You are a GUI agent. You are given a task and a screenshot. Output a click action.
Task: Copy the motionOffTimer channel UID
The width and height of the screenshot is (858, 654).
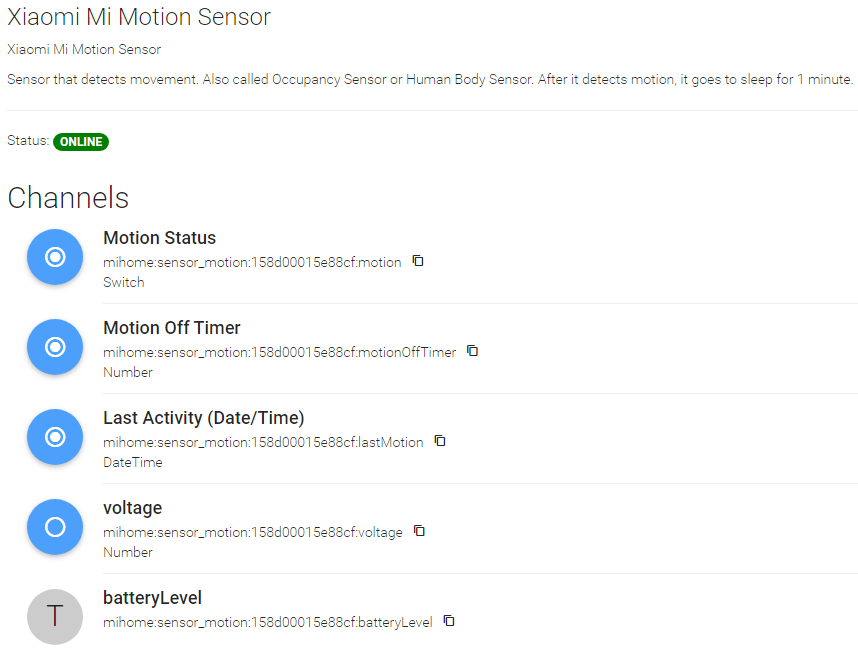473,351
